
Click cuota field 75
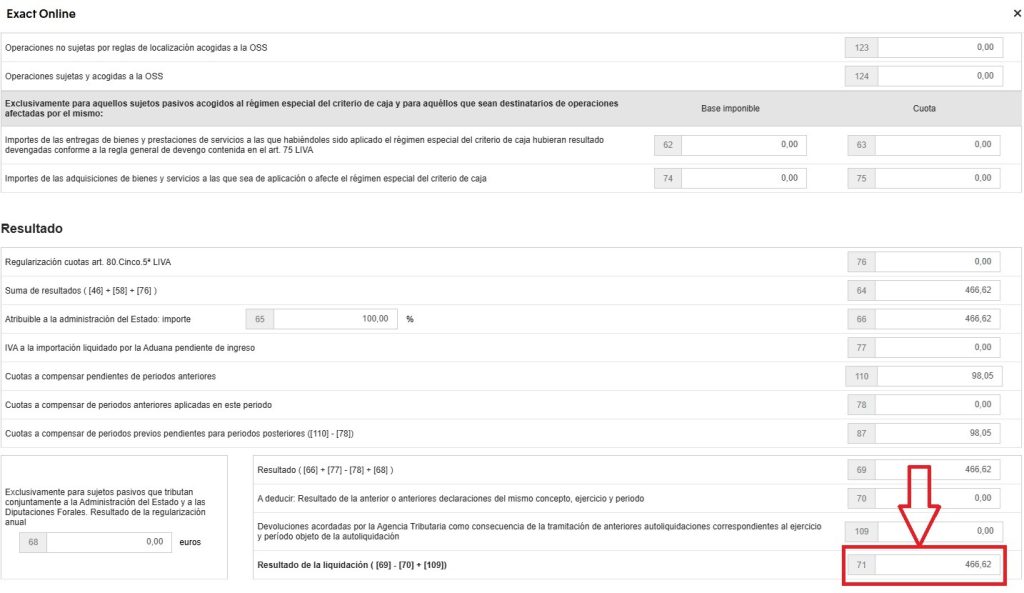pos(939,178)
